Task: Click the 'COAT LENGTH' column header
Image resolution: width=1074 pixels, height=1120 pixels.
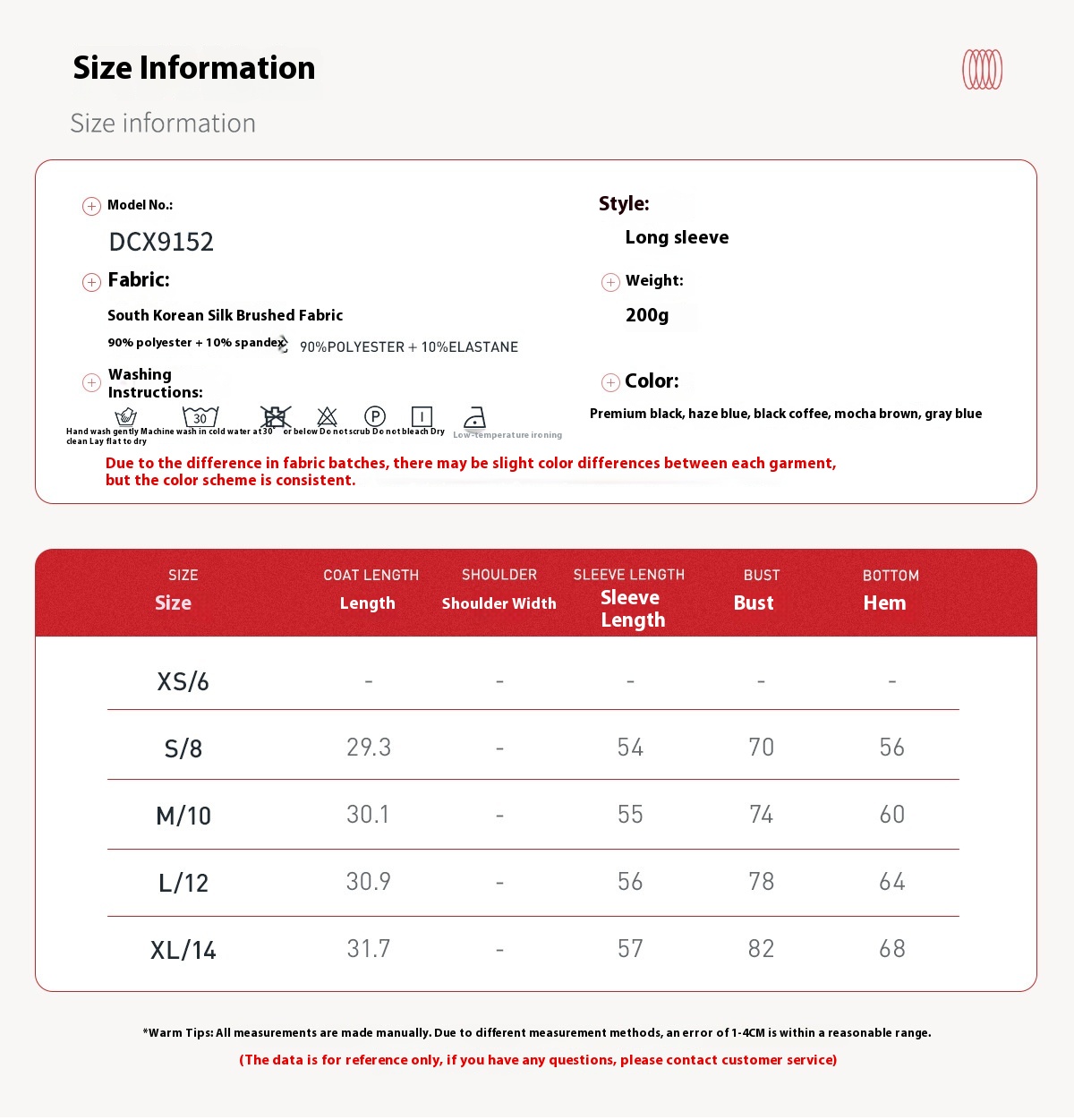Action: (371, 576)
